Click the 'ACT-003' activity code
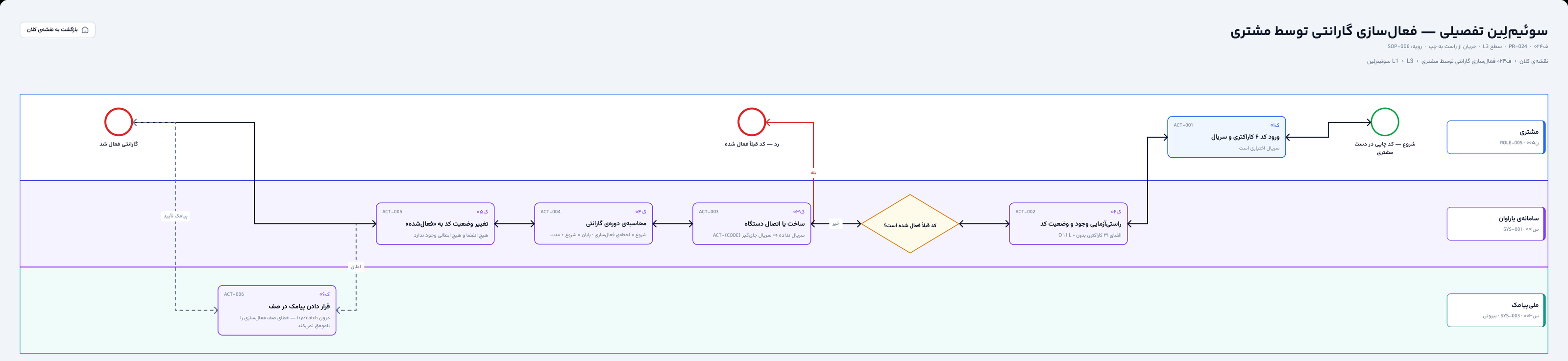 pyautogui.click(x=709, y=212)
